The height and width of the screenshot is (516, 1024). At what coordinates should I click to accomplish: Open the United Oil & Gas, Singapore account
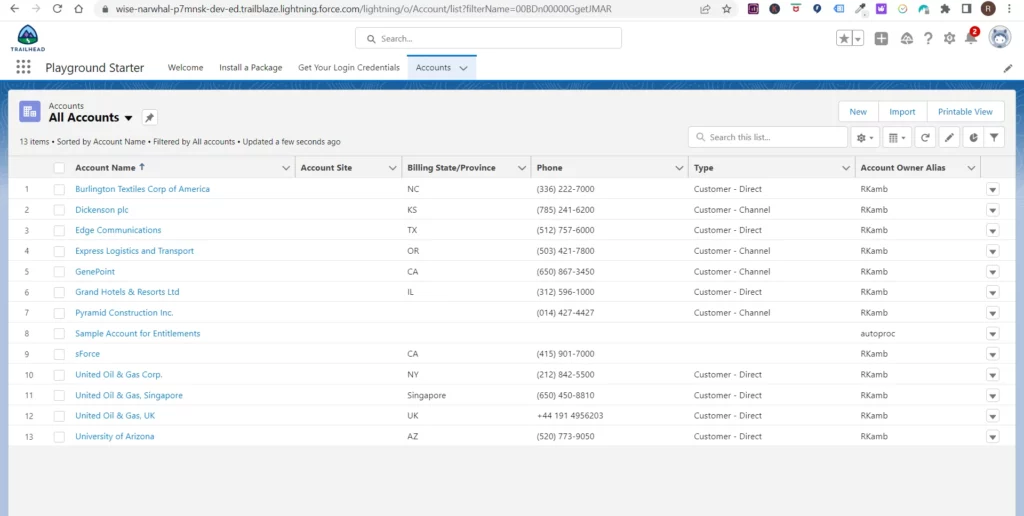[x=129, y=395]
